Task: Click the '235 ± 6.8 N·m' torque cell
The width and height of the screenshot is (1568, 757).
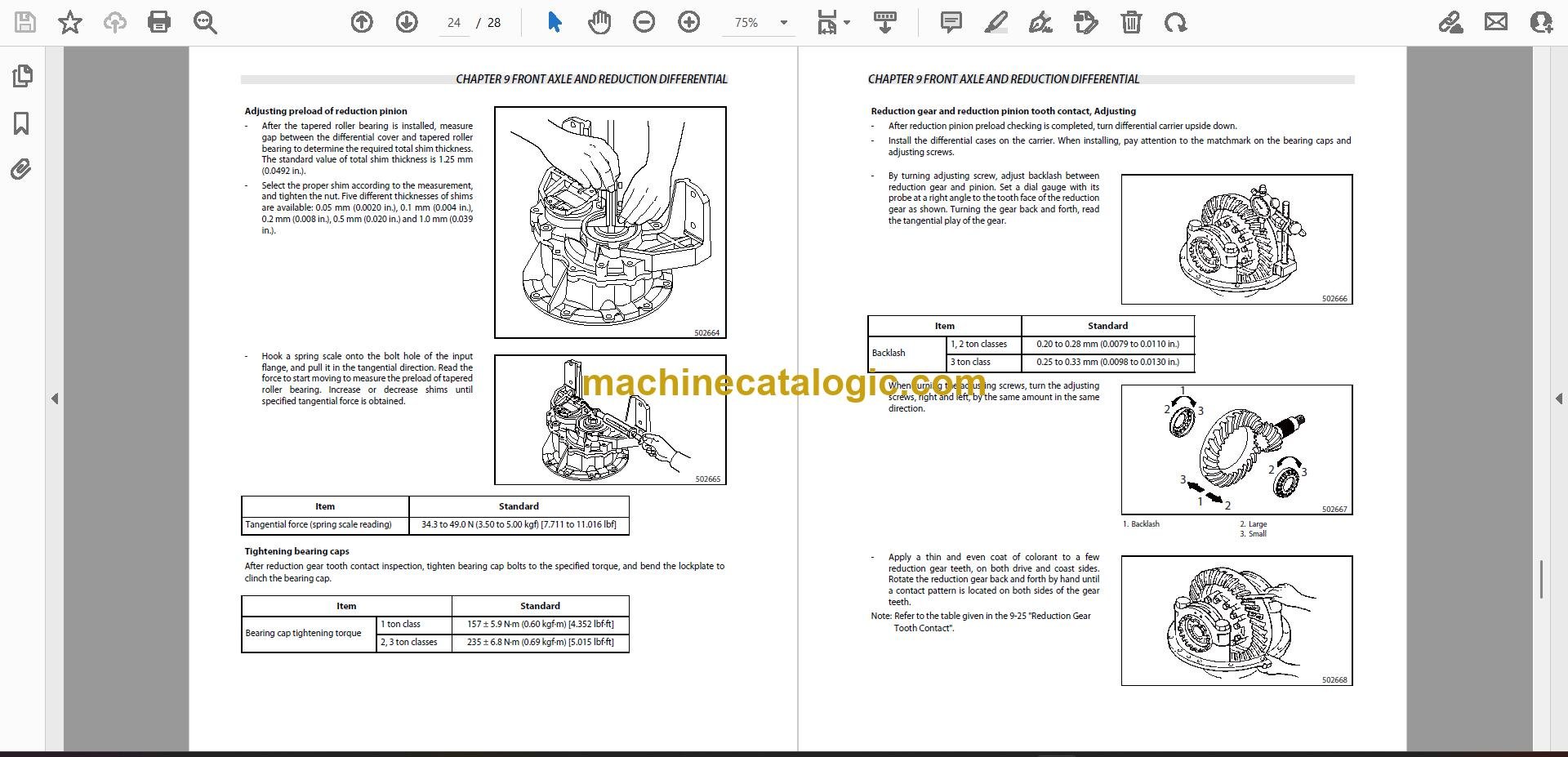Action: click(540, 643)
